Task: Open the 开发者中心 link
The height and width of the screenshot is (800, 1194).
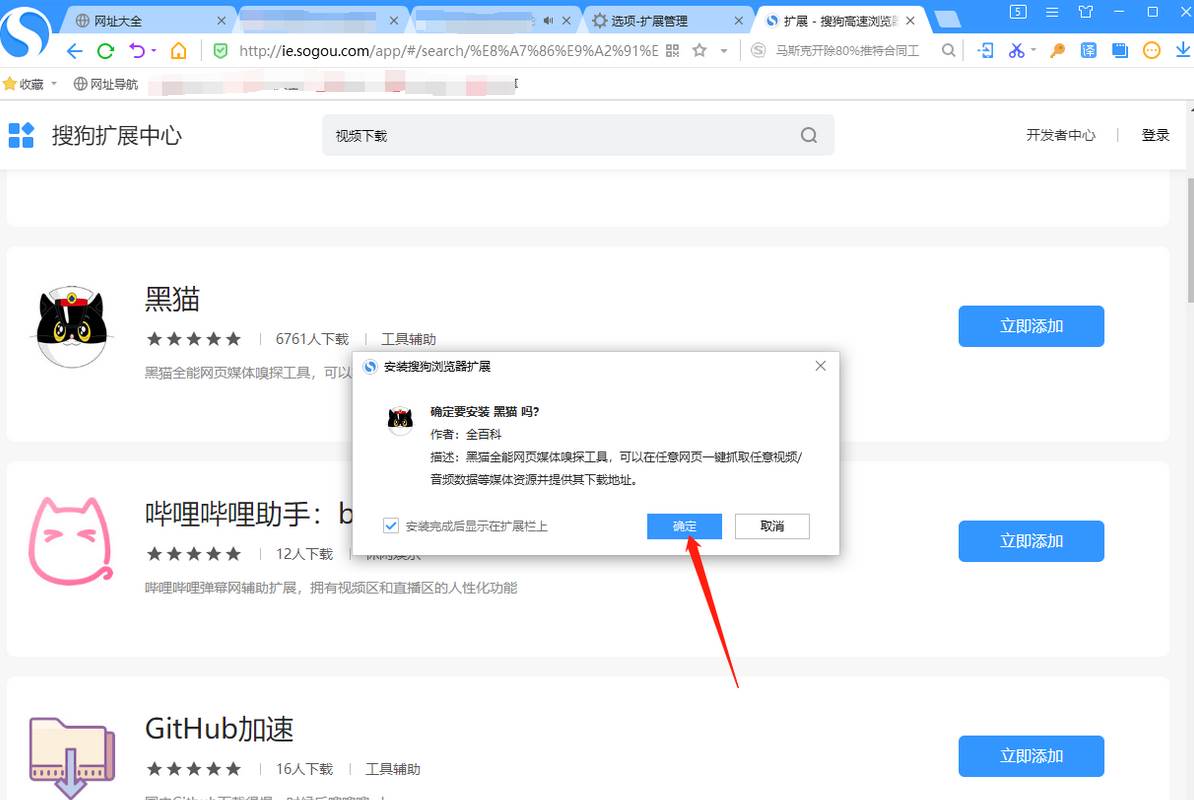Action: (x=1061, y=135)
